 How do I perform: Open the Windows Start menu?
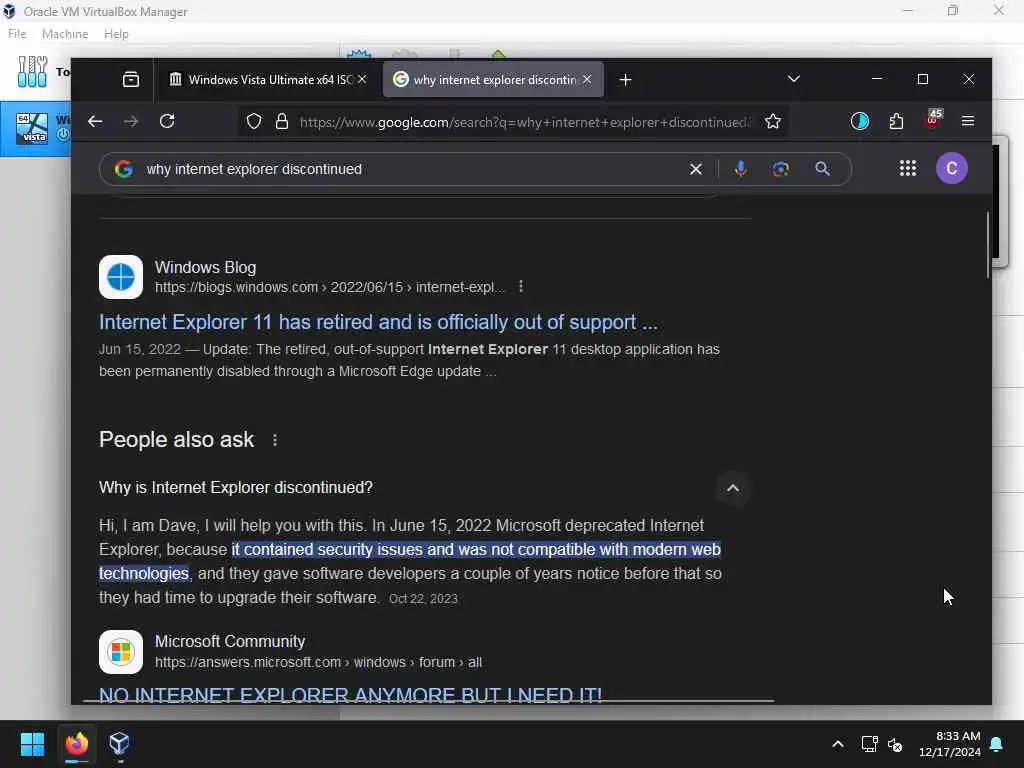[x=32, y=744]
